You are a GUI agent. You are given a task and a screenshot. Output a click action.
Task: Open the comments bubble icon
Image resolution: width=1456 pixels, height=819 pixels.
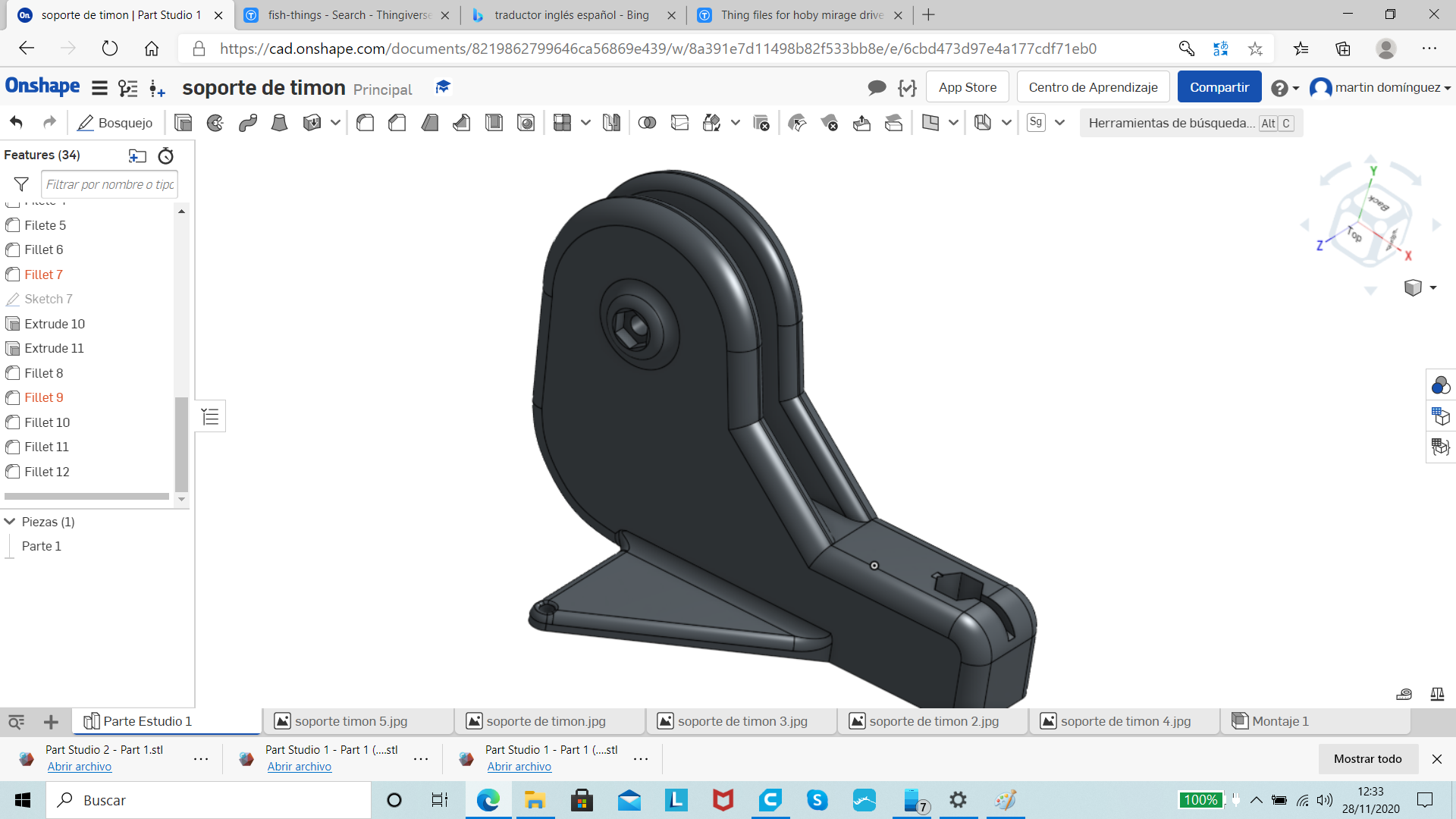coord(877,88)
